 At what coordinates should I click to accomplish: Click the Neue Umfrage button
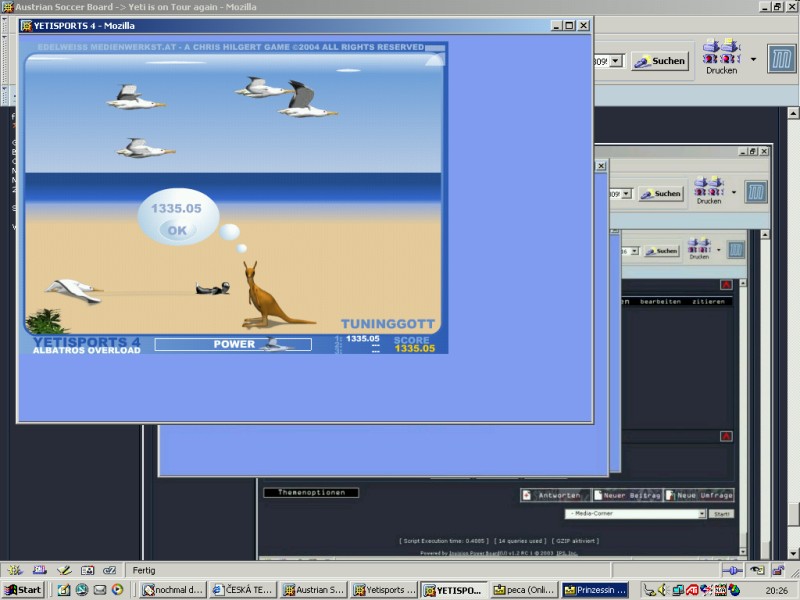[699, 495]
